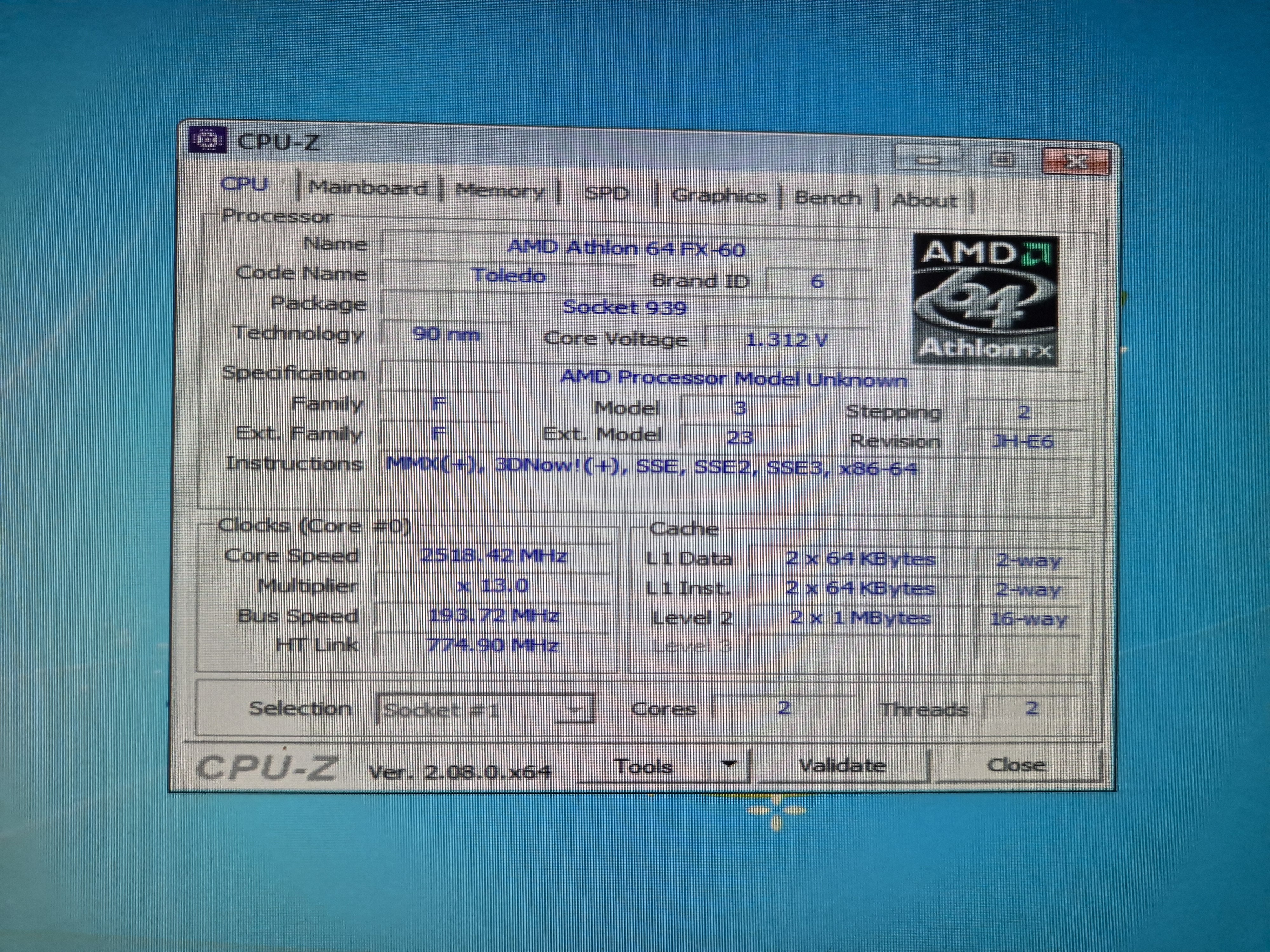The width and height of the screenshot is (1270, 952).
Task: Click the AMD Athlon 64 FX logo
Action: (x=985, y=298)
